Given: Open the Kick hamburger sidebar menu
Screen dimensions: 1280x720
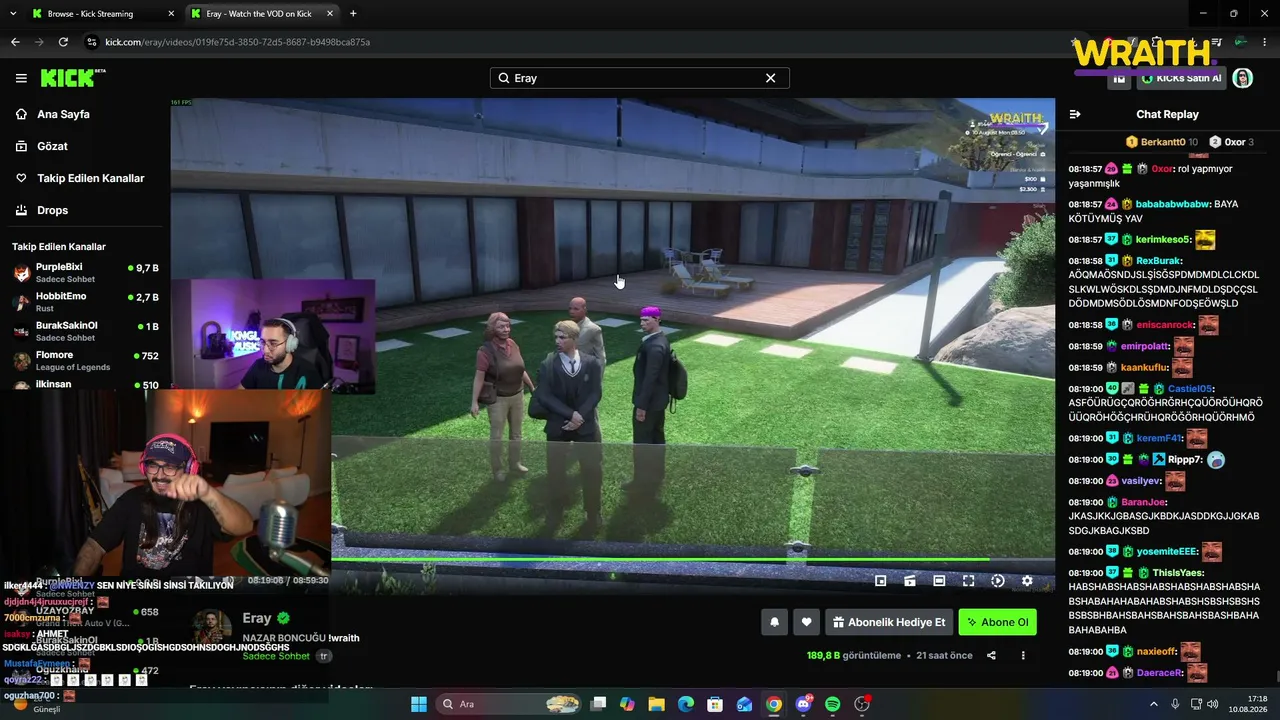Looking at the screenshot, I should [x=21, y=78].
